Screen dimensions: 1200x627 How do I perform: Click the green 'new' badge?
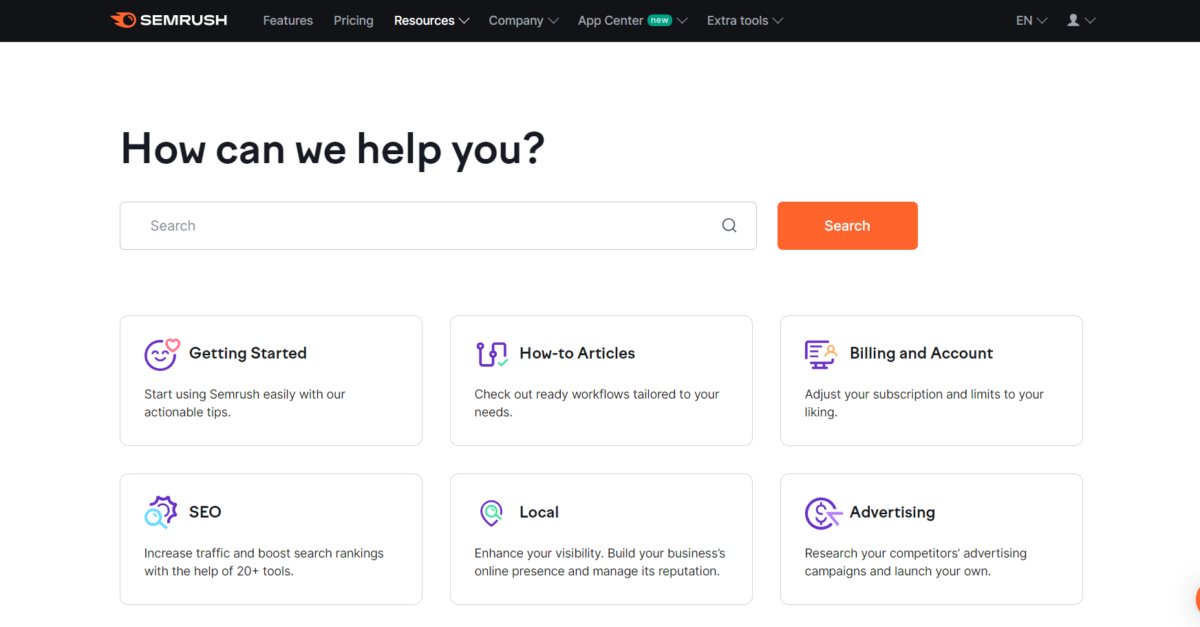pos(659,20)
